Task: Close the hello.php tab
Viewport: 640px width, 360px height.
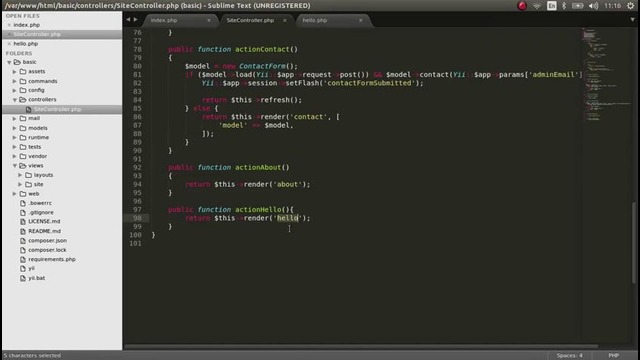Action: (361, 20)
